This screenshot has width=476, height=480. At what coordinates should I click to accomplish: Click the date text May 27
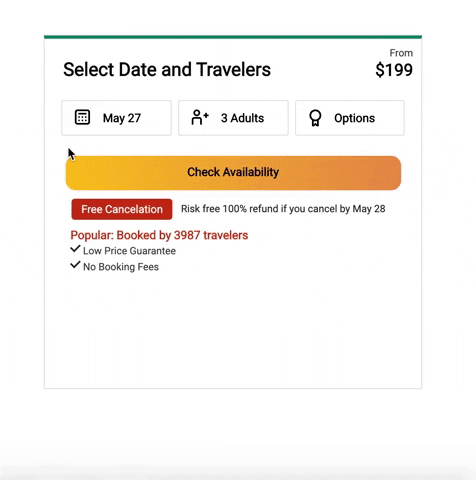coord(122,118)
